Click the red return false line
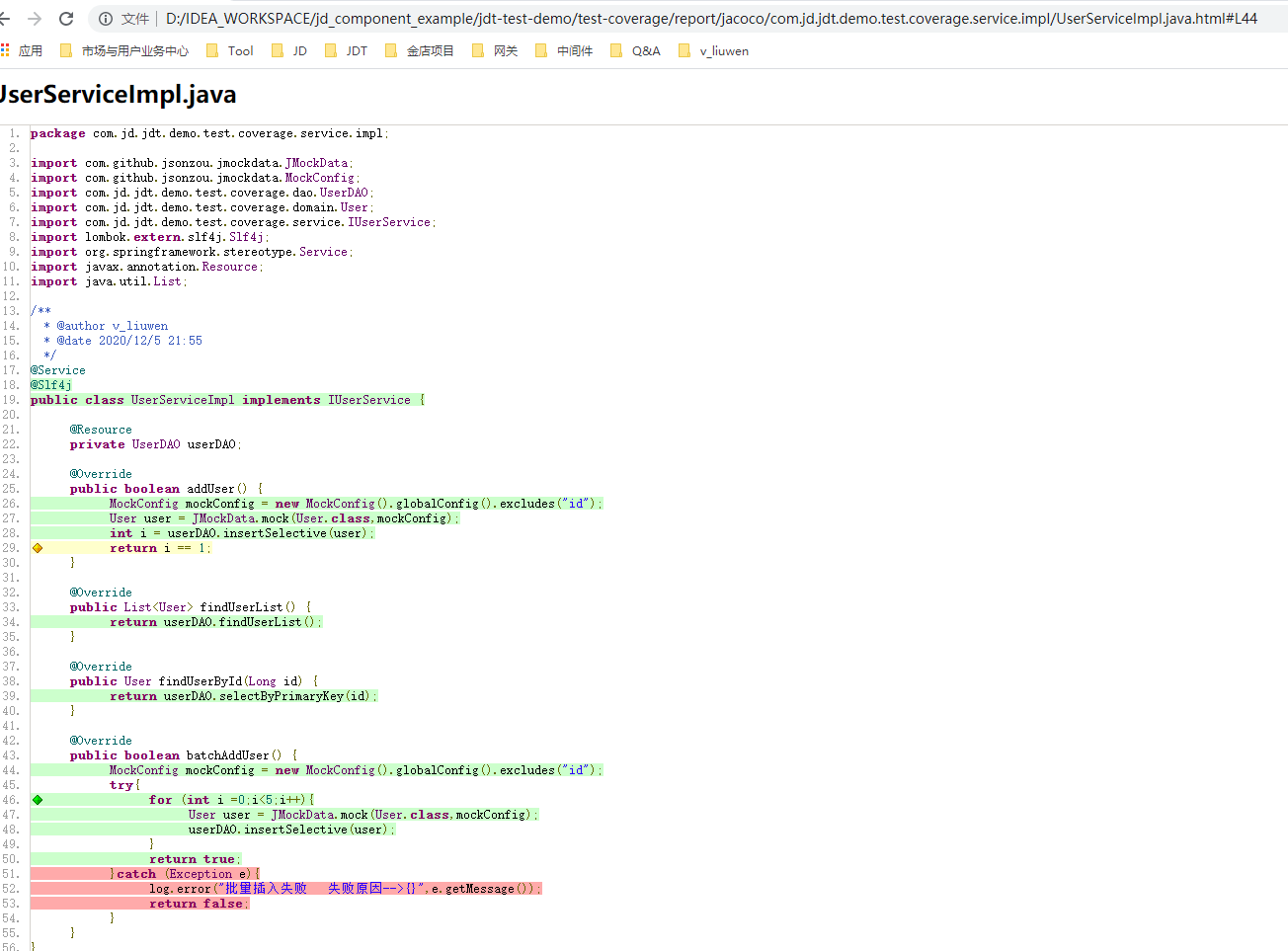 click(200, 904)
